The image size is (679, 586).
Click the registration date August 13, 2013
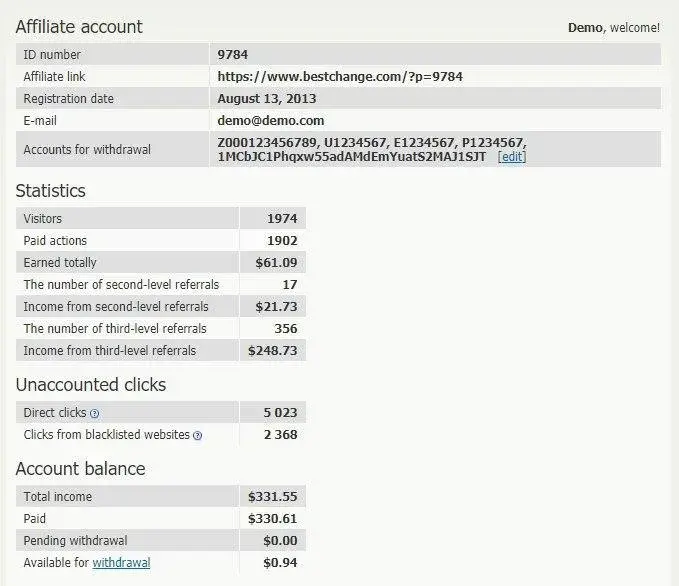click(267, 98)
